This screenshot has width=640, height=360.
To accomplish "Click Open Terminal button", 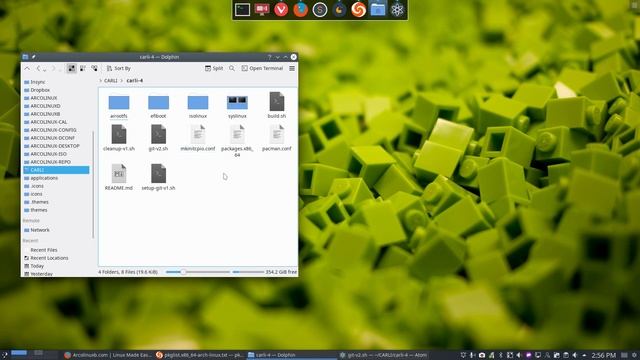I will click(262, 69).
